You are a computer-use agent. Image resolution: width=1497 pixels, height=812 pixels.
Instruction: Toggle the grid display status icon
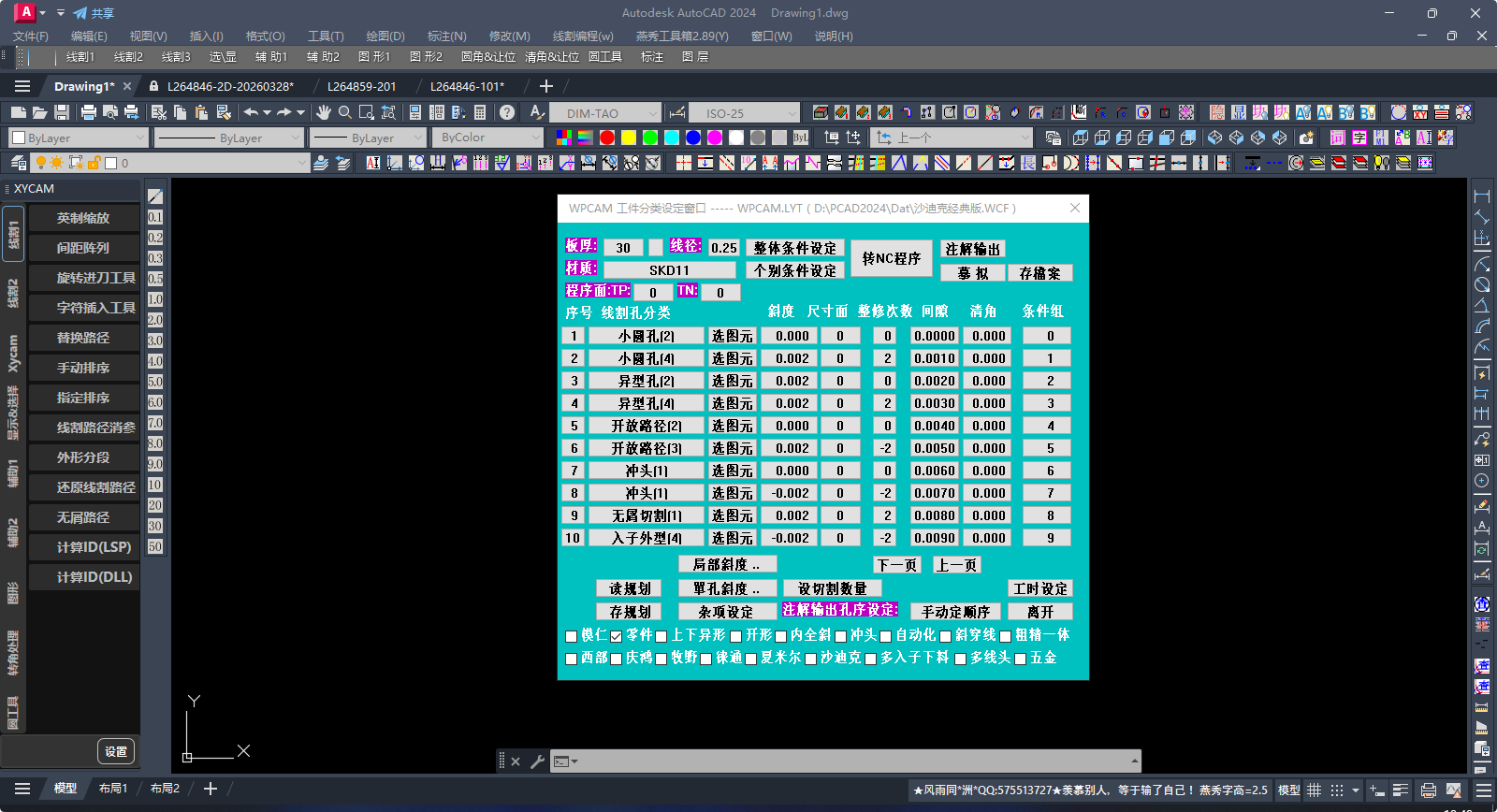1315,790
